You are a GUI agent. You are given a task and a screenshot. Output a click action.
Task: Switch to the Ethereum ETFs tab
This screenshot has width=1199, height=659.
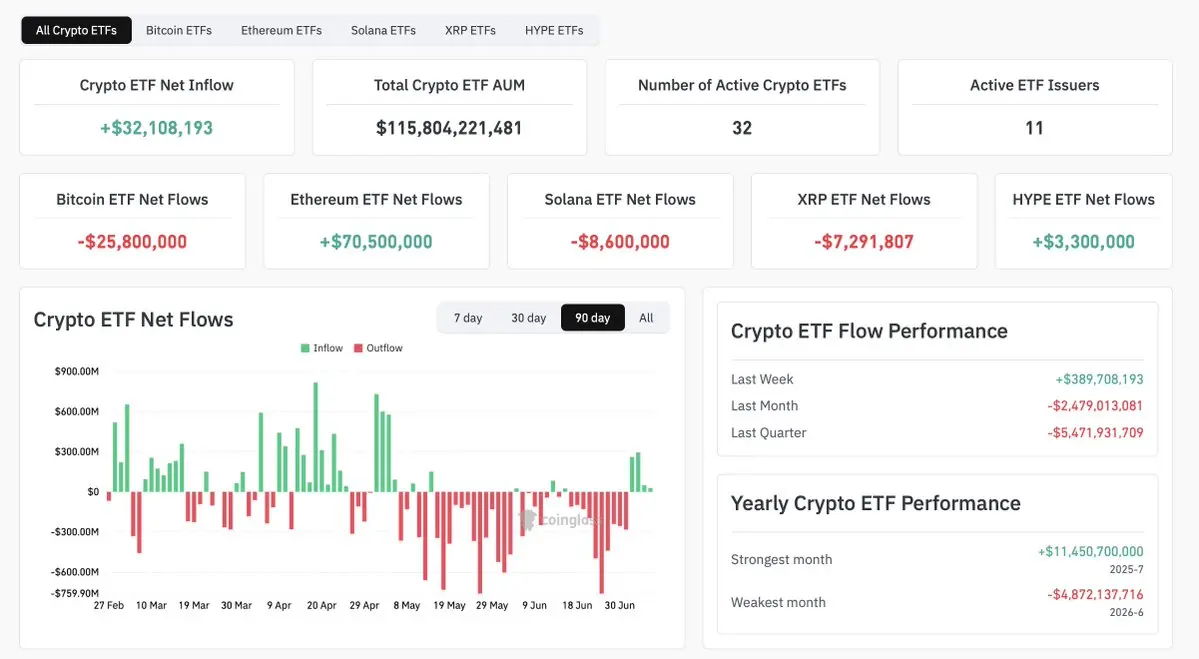coord(281,31)
